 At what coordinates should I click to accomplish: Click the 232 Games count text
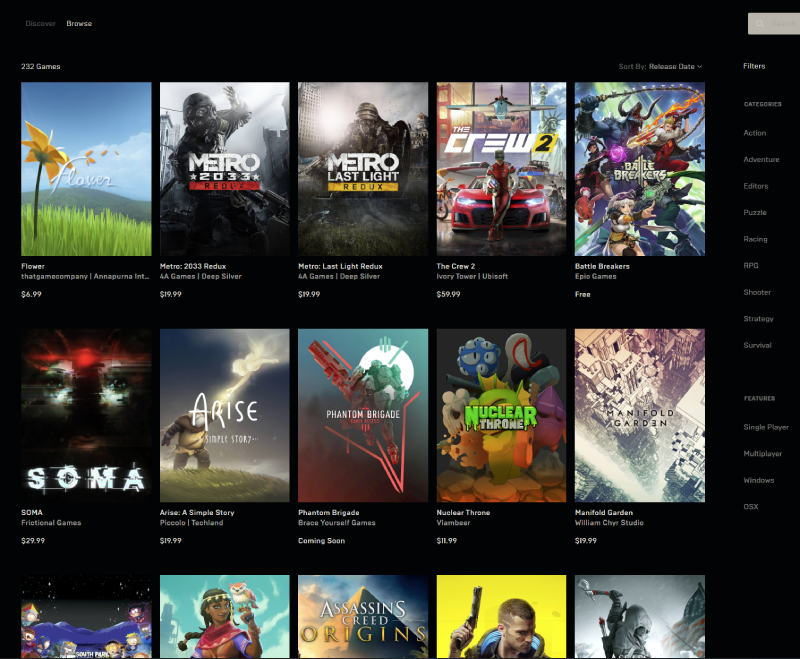pyautogui.click(x=40, y=66)
